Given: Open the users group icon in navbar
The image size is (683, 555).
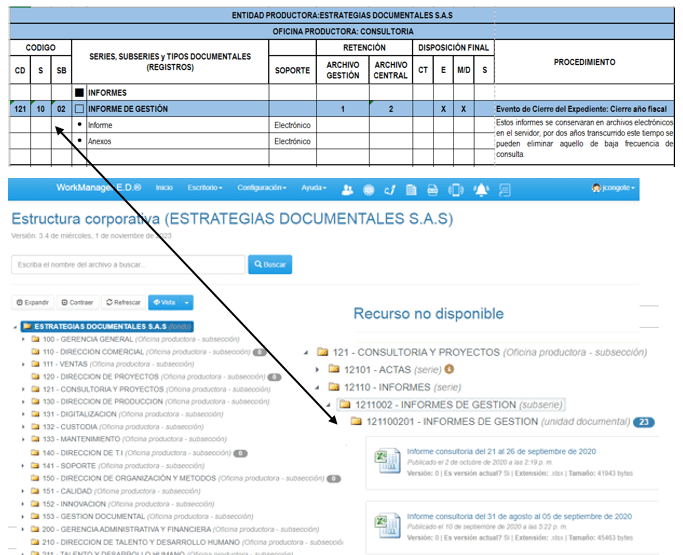Looking at the screenshot, I should click(347, 190).
